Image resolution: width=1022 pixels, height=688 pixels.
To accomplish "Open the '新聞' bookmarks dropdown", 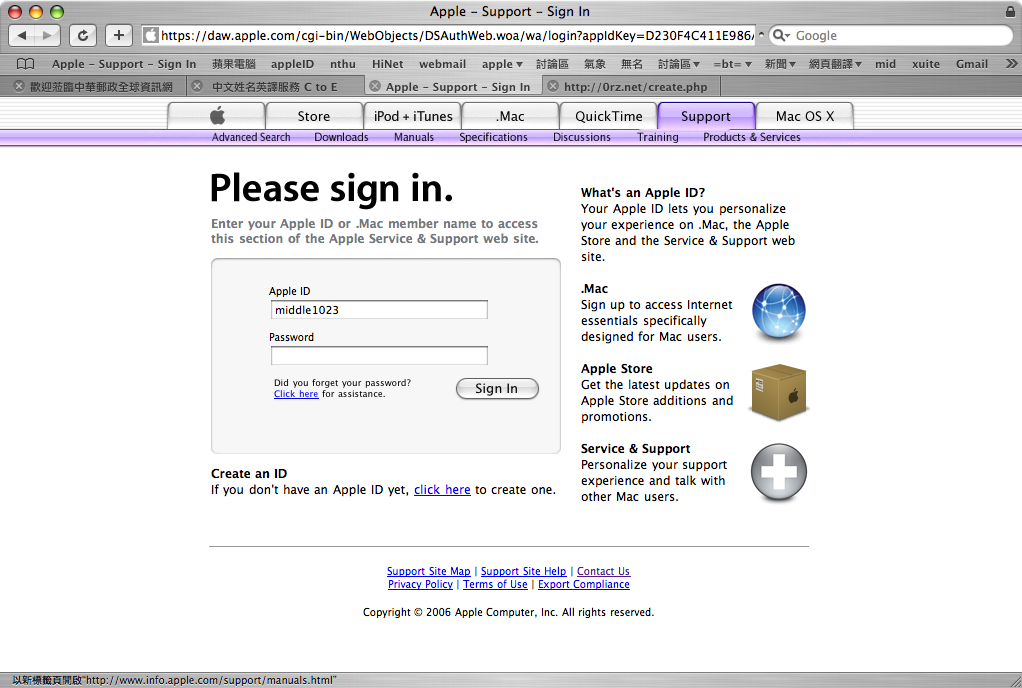I will pos(780,64).
